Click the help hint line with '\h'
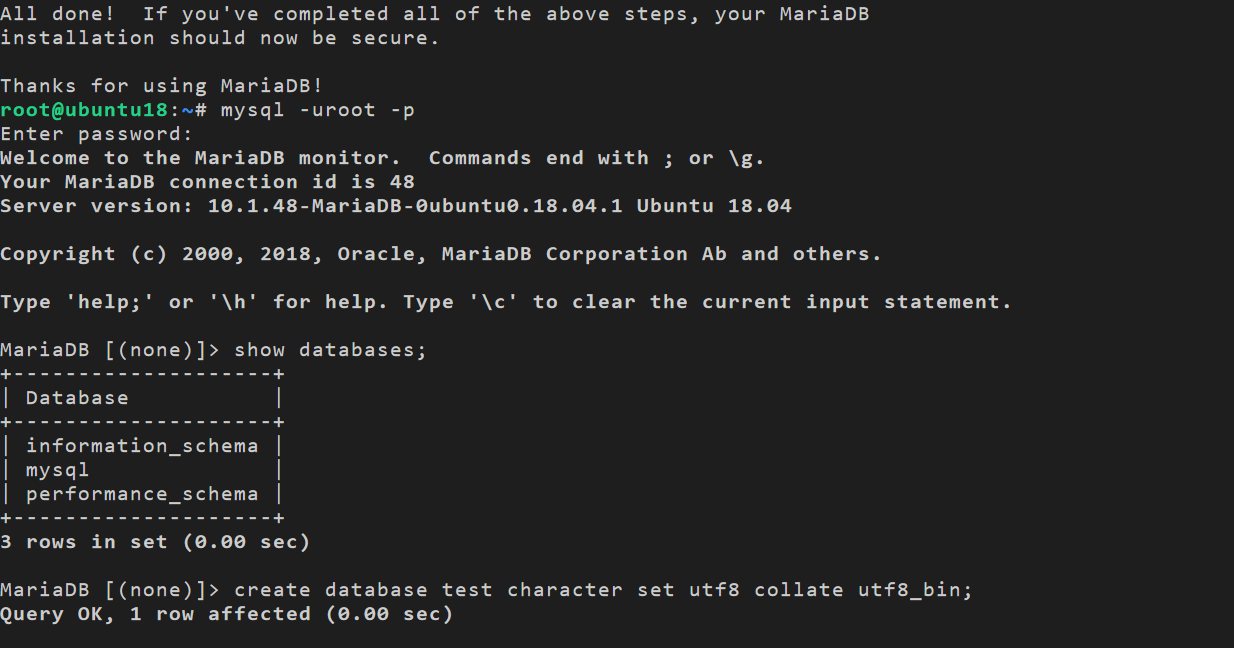This screenshot has height=648, width=1234. (505, 302)
